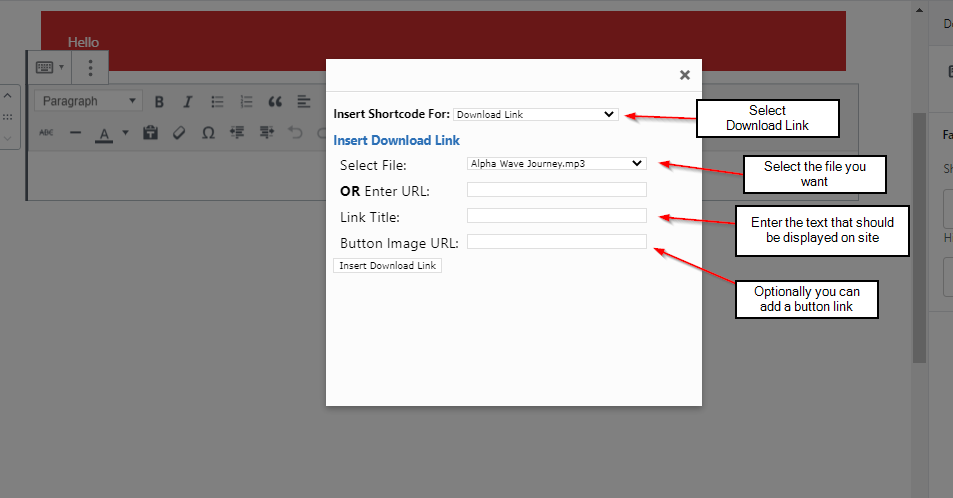The image size is (953, 498).
Task: Move block up with chevron arrow
Action: 8,95
